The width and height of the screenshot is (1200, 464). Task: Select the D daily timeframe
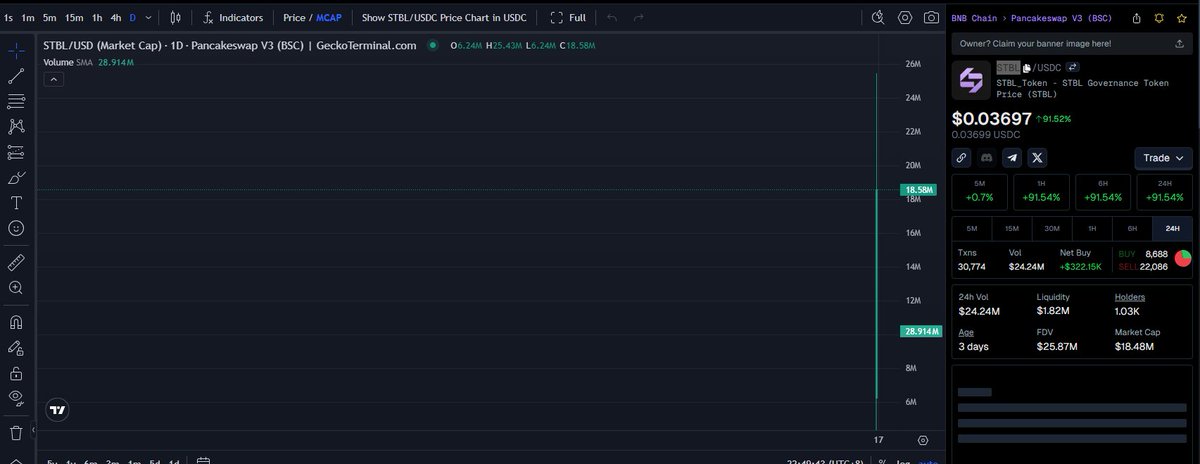133,17
